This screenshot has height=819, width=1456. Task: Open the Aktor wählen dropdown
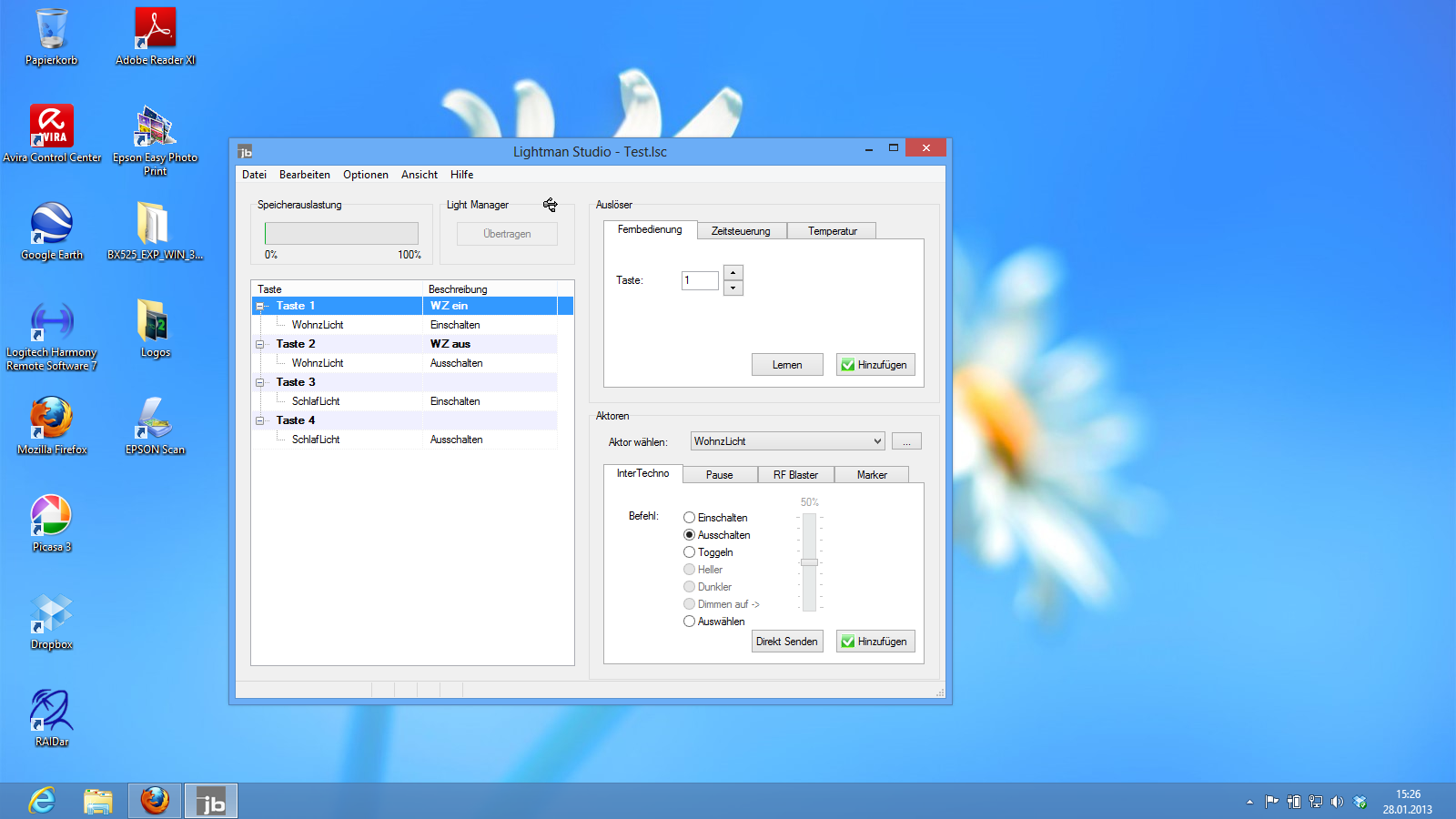(877, 441)
